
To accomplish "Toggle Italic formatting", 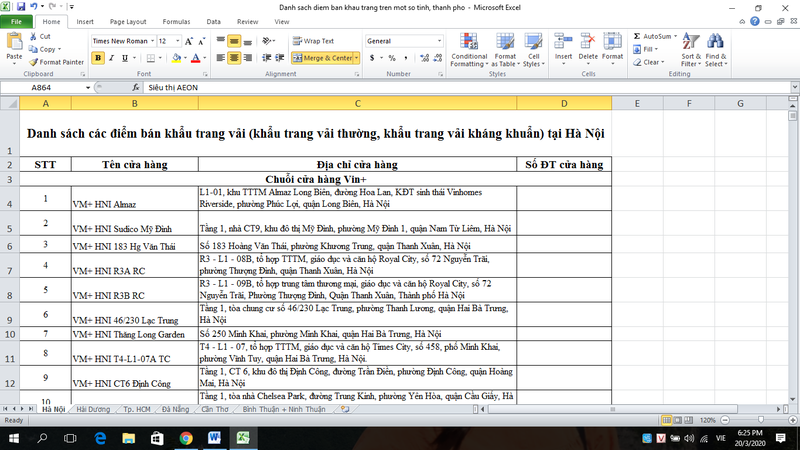I will click(x=111, y=58).
